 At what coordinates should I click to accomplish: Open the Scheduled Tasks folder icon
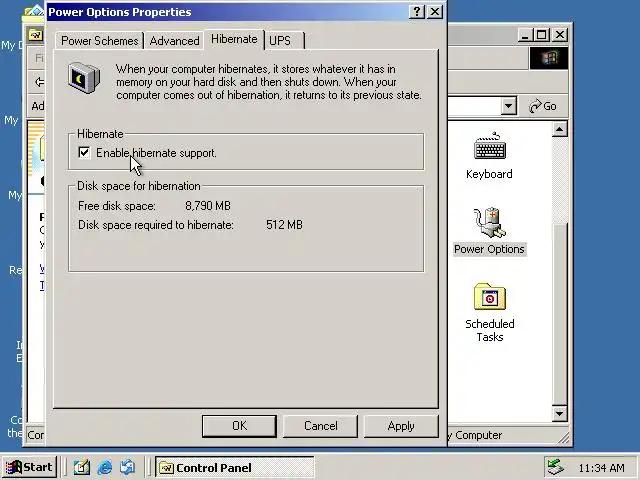489,313
